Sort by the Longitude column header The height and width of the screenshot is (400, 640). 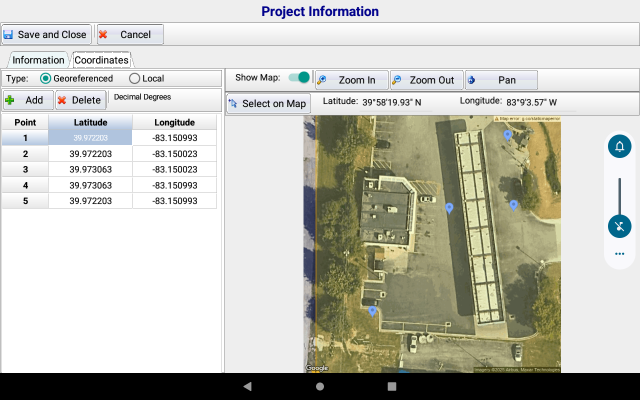coord(174,122)
